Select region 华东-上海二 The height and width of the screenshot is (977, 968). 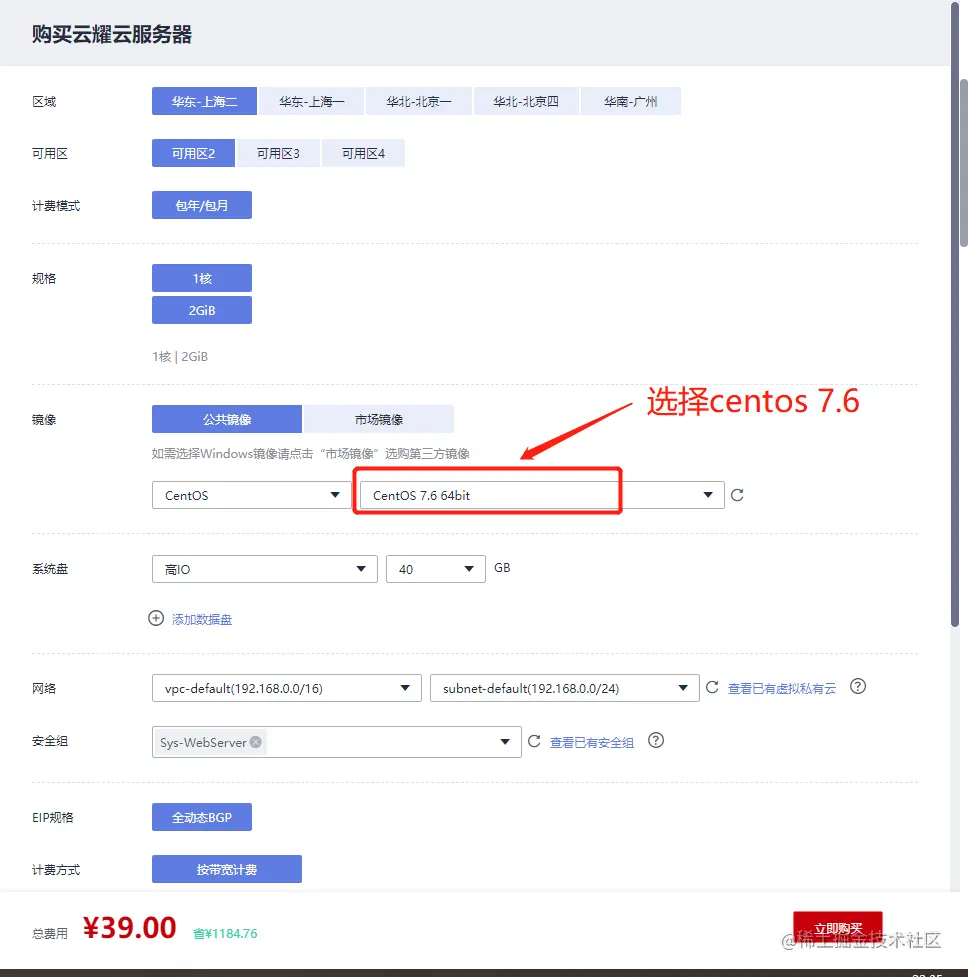pyautogui.click(x=204, y=101)
